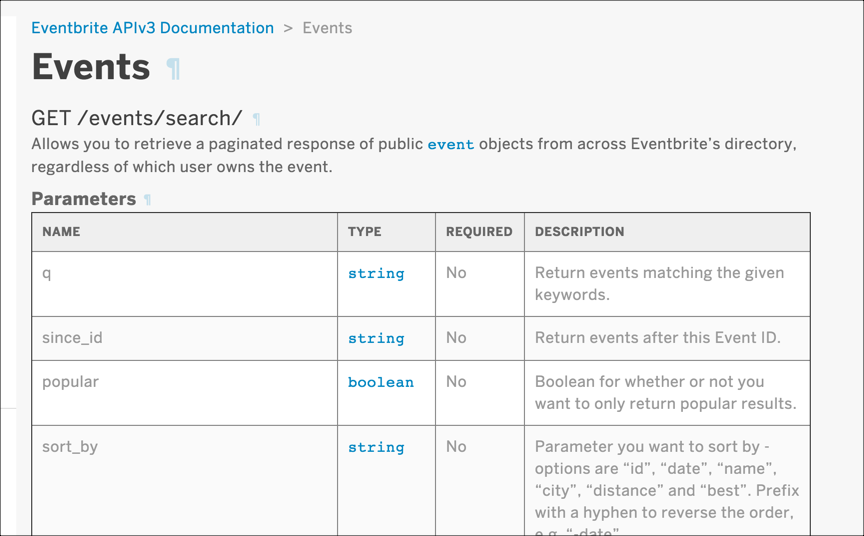Click the NAME column header
The image size is (864, 536).
(x=61, y=231)
